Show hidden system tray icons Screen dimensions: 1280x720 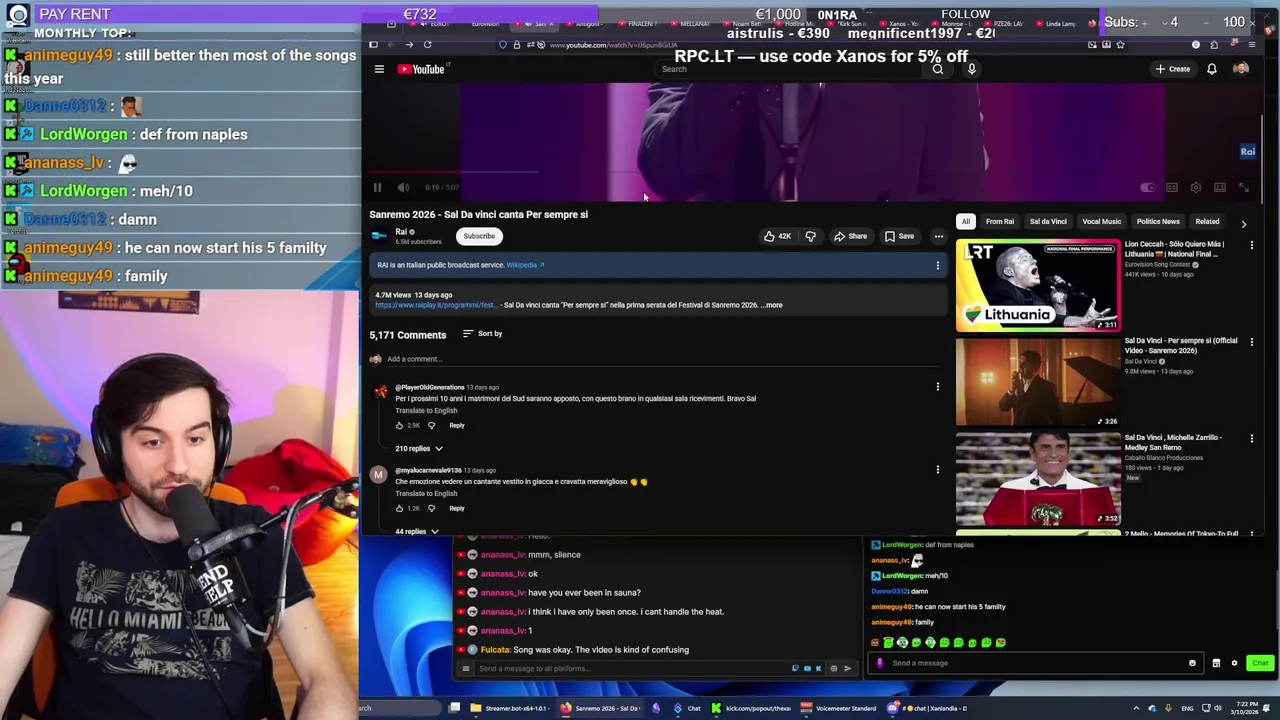[1138, 708]
